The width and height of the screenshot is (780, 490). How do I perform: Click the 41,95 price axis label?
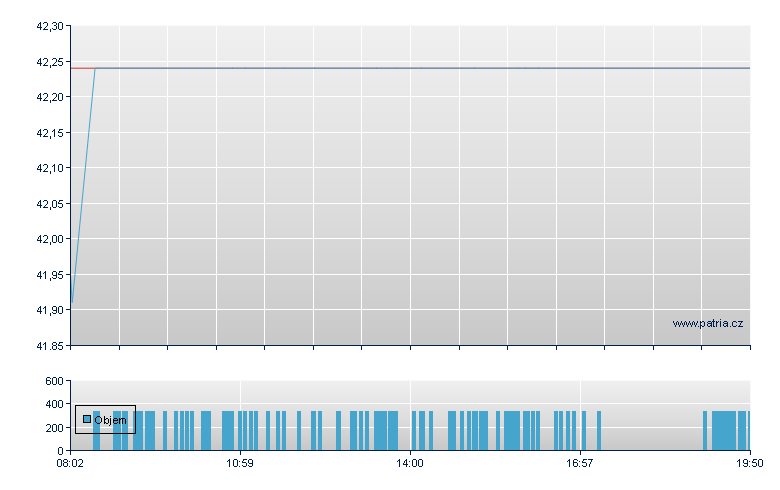pos(50,275)
